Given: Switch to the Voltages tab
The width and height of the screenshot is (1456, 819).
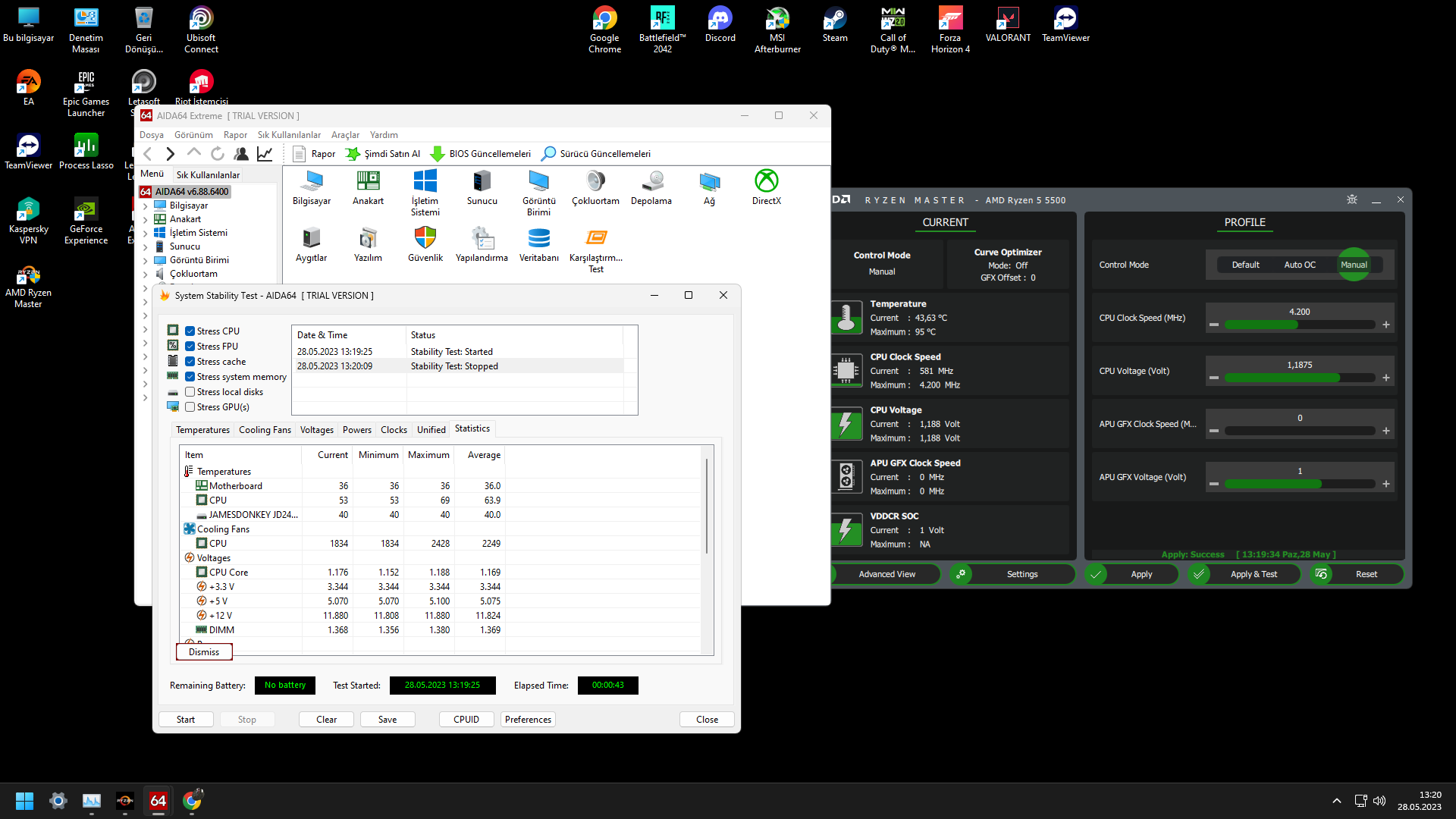Looking at the screenshot, I should (316, 430).
